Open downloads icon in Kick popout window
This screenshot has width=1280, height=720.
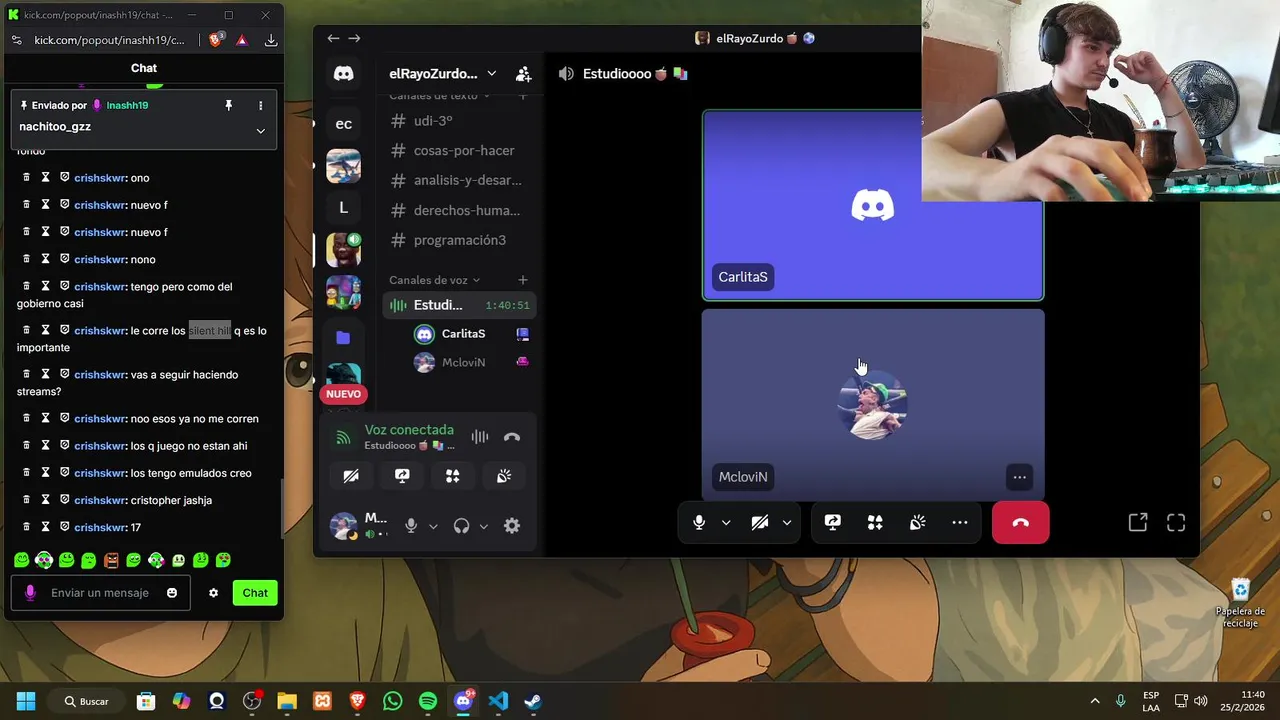point(271,40)
